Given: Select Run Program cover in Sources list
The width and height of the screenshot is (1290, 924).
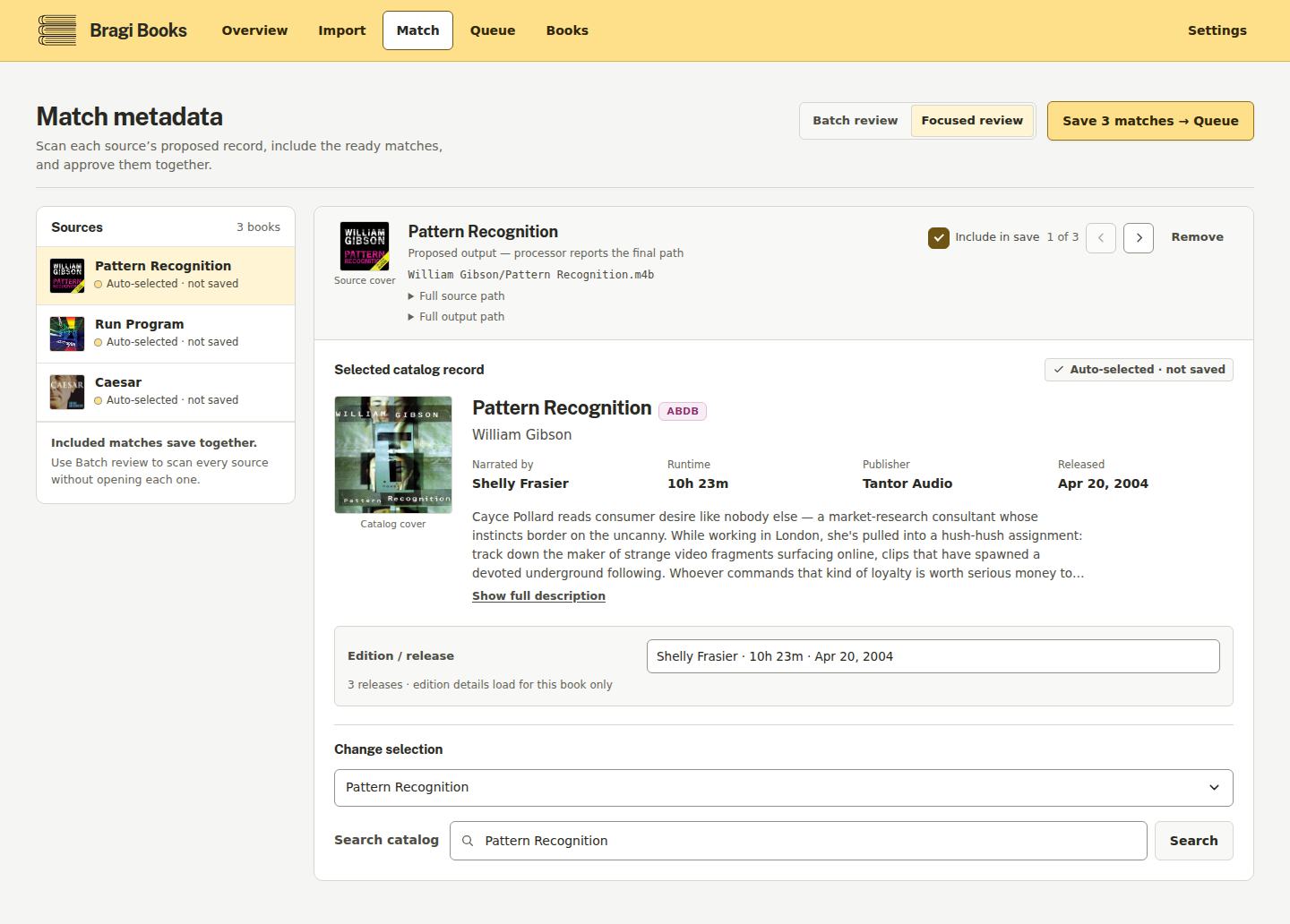Looking at the screenshot, I should point(67,334).
